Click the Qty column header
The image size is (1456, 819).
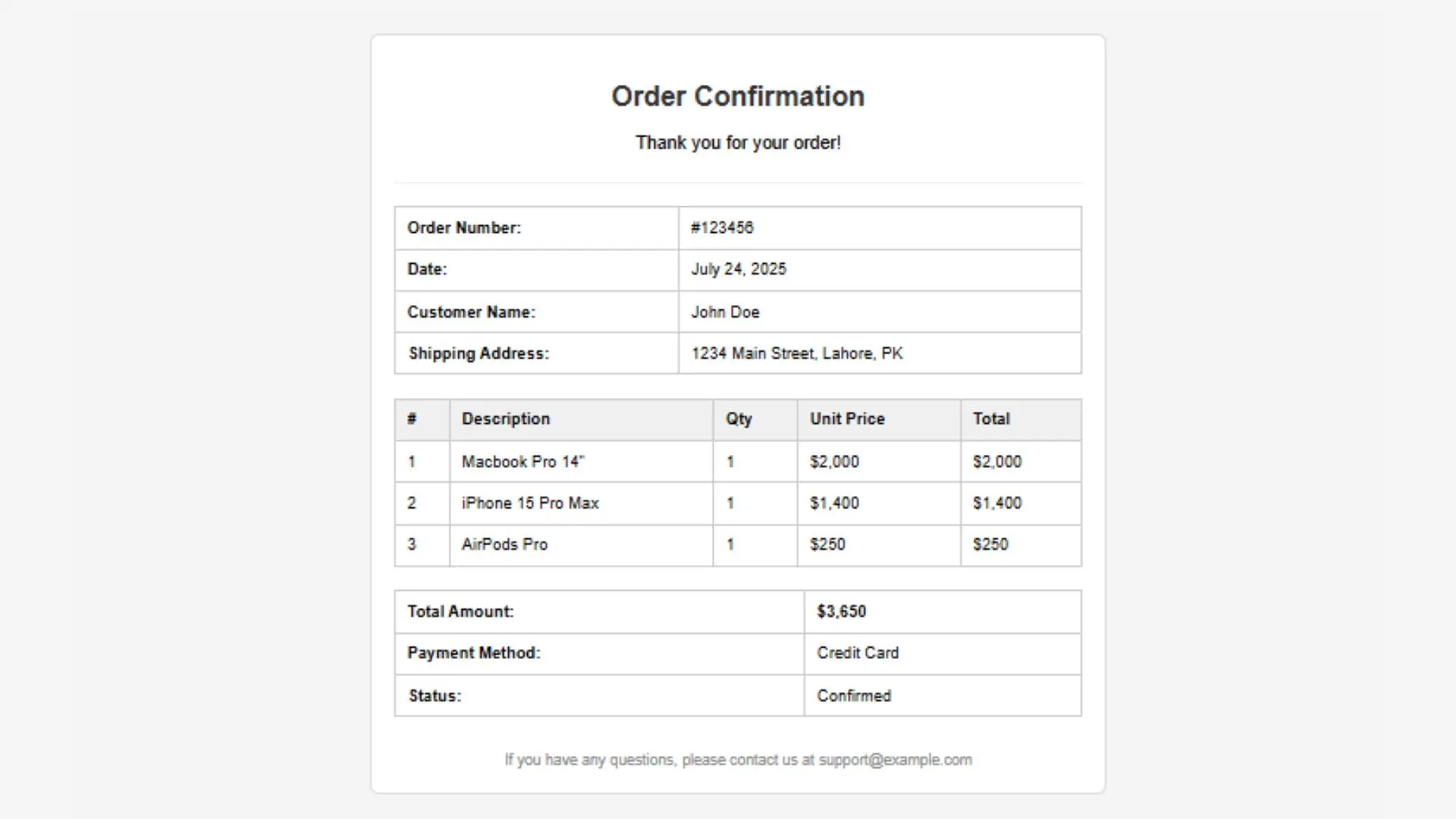pos(739,419)
